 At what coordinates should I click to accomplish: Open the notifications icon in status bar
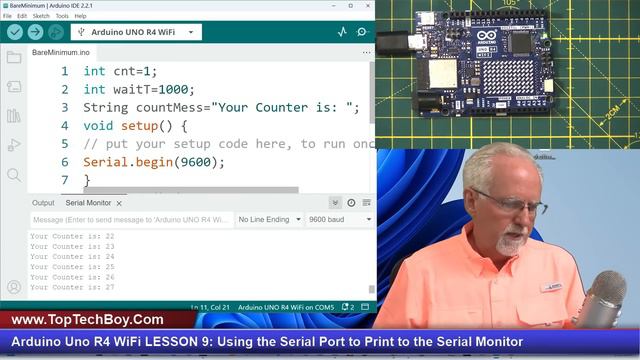point(348,307)
